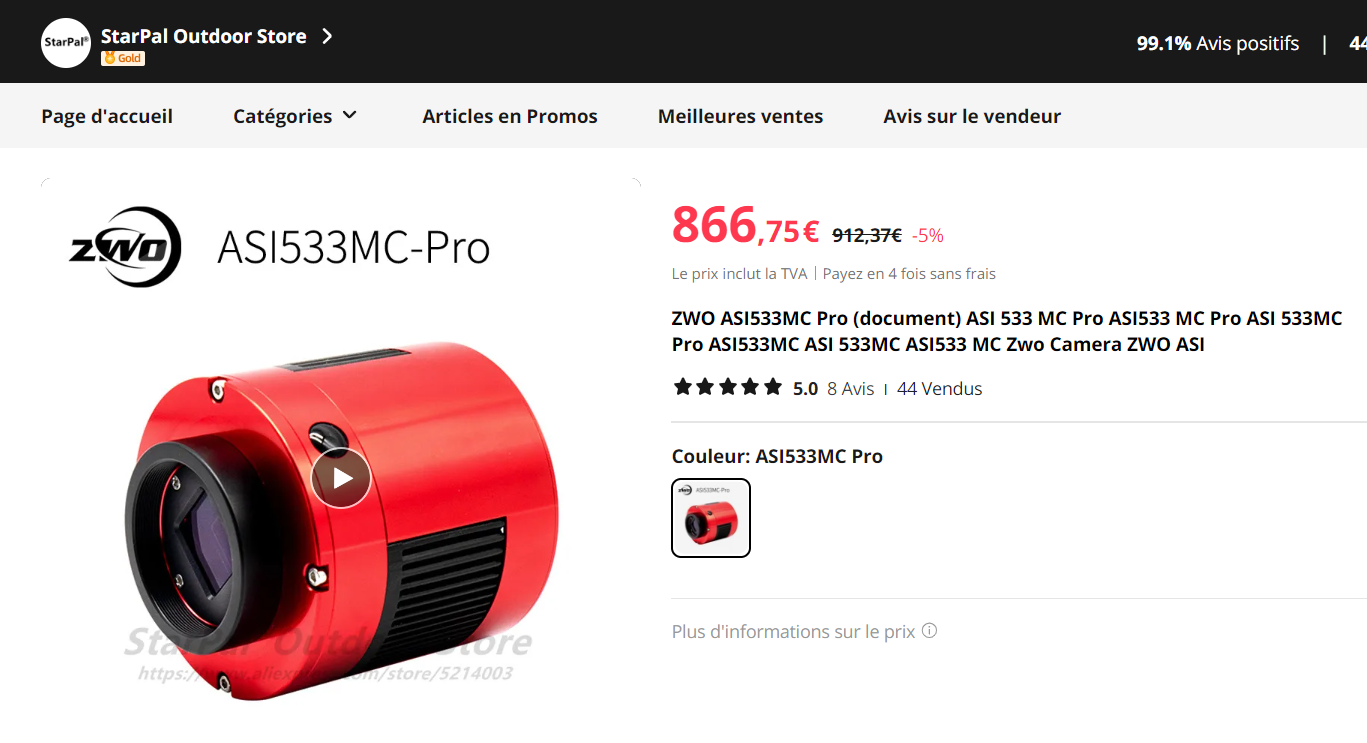Open Meilleures ventes tab
Image resolution: width=1367 pixels, height=743 pixels.
tap(740, 116)
